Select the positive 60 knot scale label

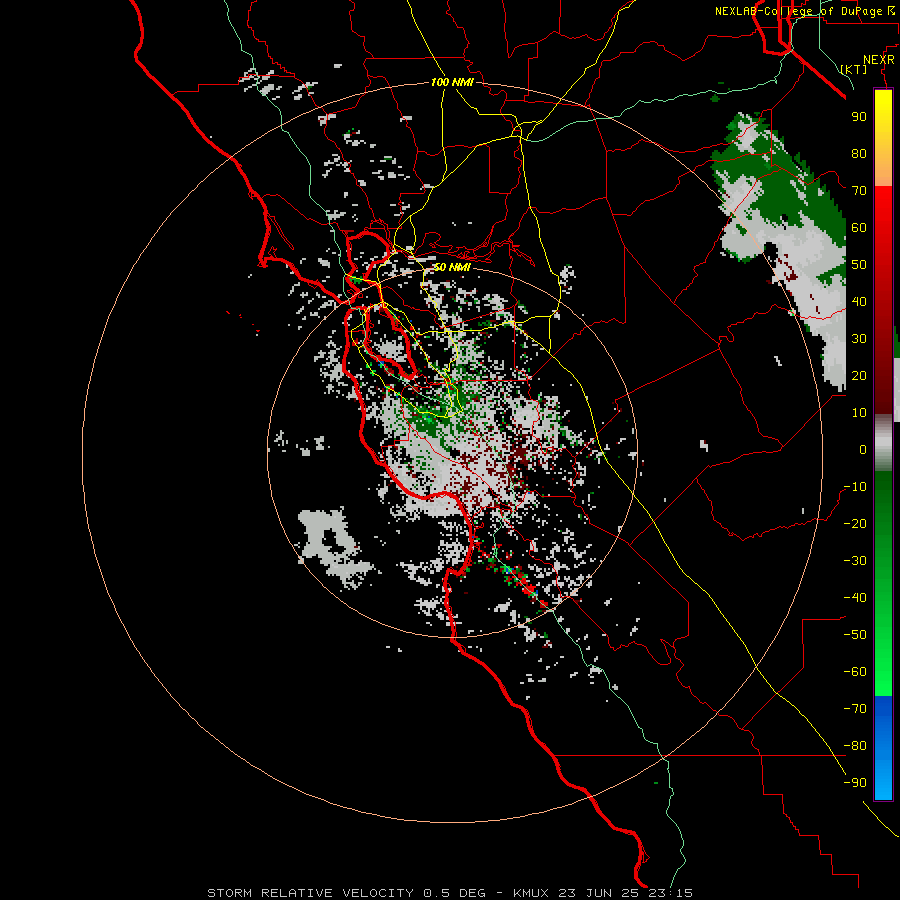coord(859,228)
